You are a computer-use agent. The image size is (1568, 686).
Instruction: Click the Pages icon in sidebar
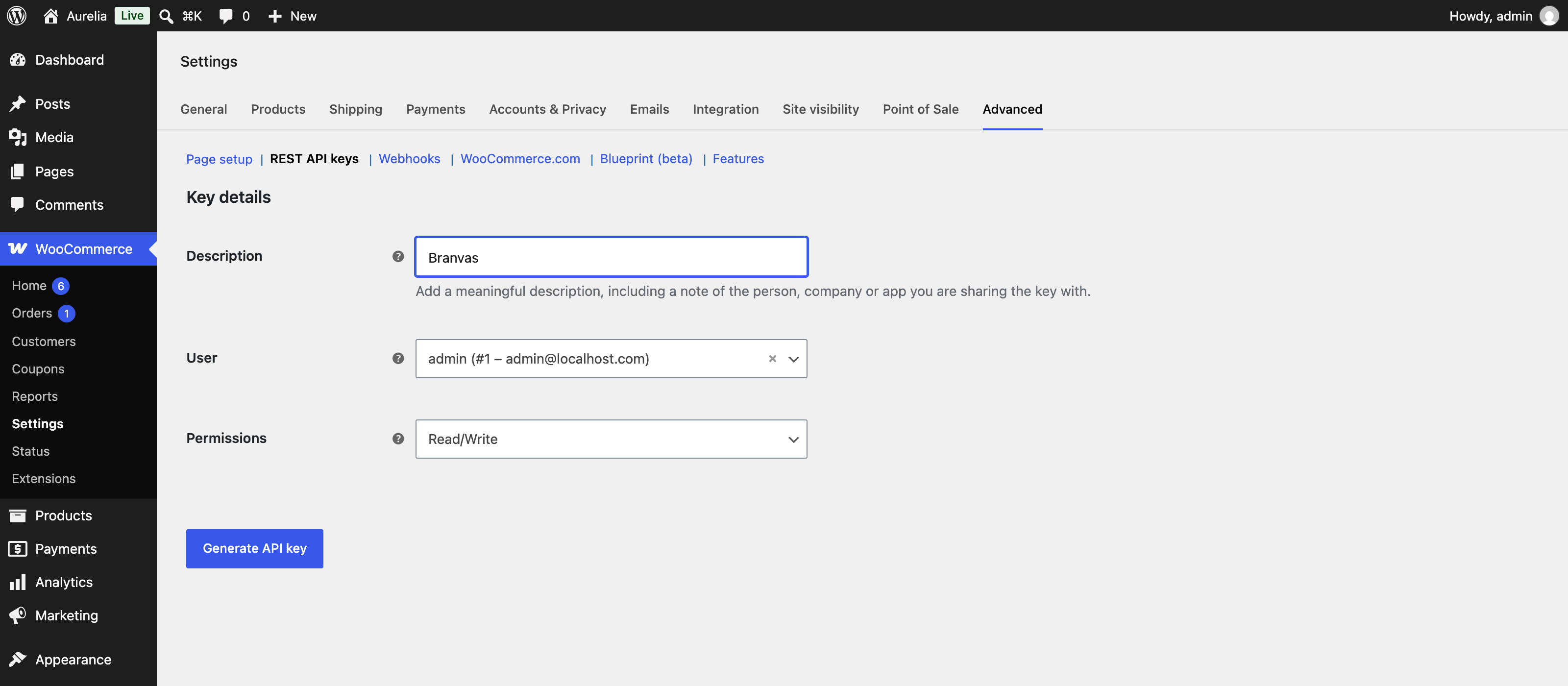tap(18, 171)
